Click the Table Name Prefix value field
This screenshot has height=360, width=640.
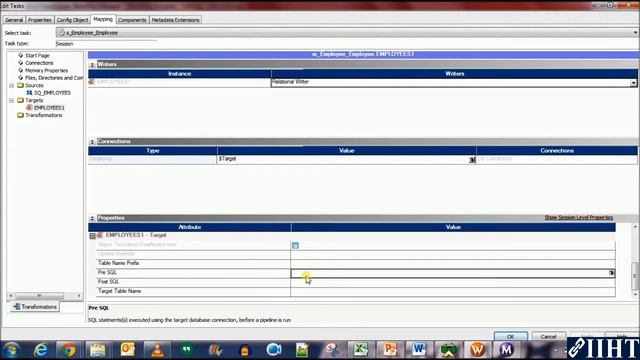click(453, 264)
